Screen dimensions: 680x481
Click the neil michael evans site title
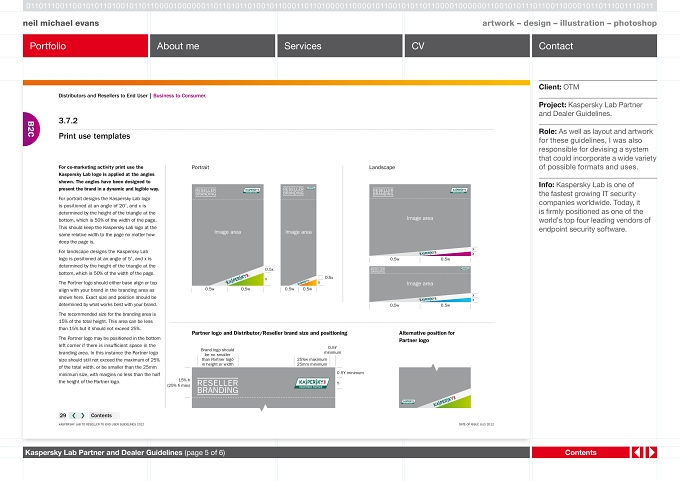pyautogui.click(x=61, y=23)
